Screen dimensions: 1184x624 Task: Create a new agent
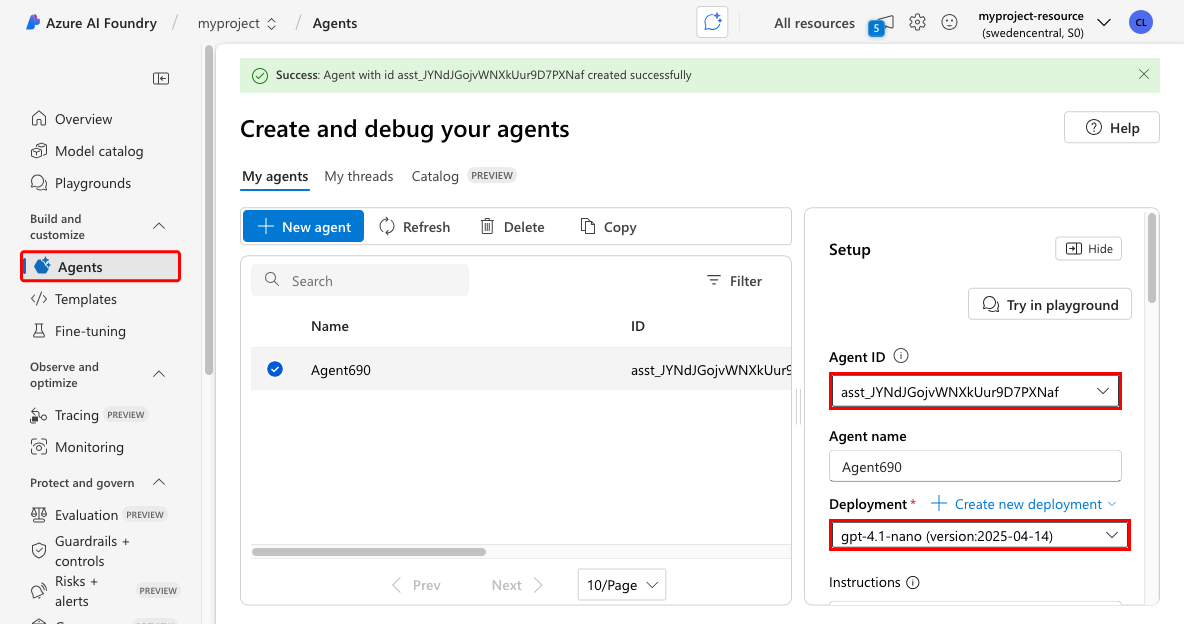pos(303,226)
